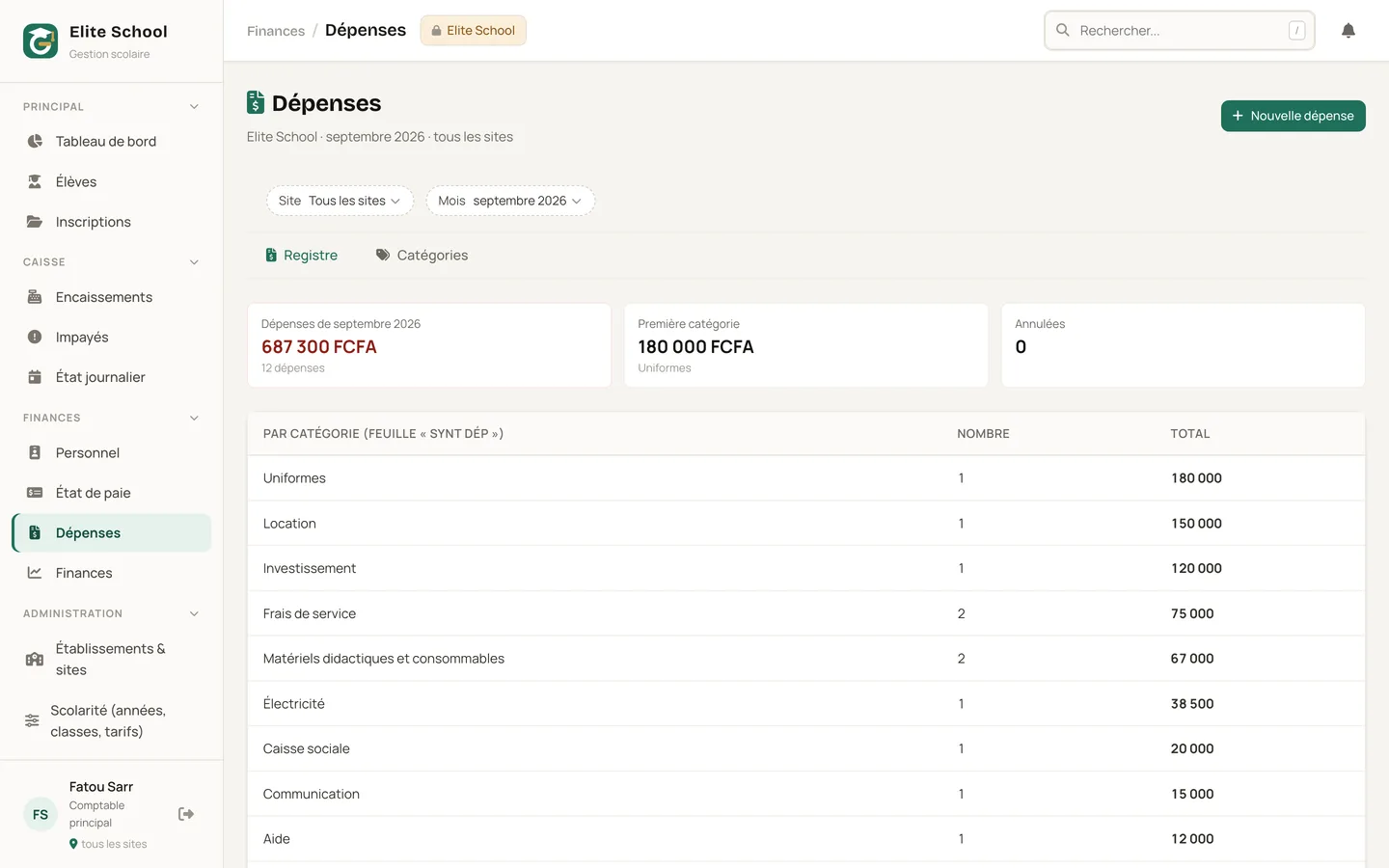Click the Tableau de bord pie chart icon
This screenshot has width=1389, height=868.
[35, 141]
